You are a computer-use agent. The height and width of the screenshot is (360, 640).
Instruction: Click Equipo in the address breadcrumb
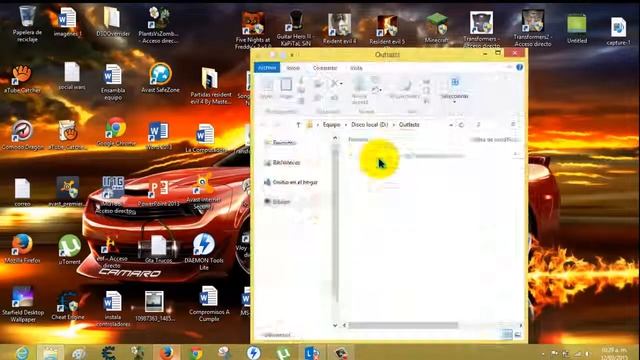click(331, 125)
